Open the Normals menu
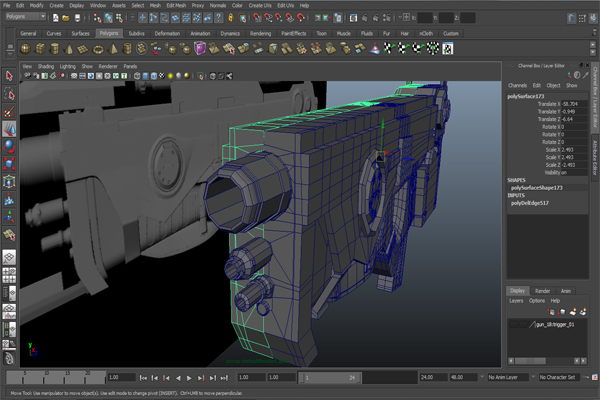The width and height of the screenshot is (600, 400). coord(218,5)
